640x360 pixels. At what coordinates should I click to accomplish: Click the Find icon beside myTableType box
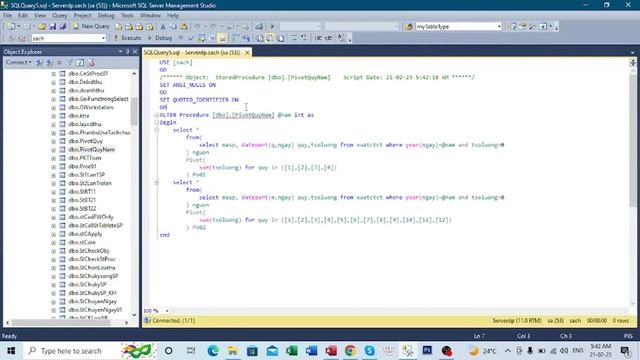point(409,27)
